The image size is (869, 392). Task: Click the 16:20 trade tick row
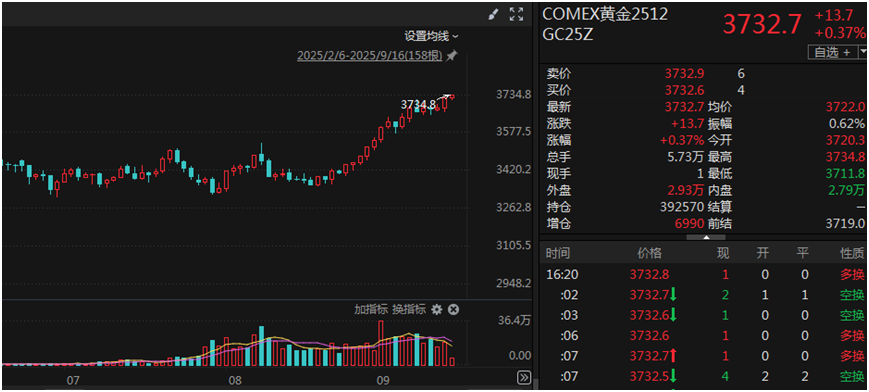704,274
